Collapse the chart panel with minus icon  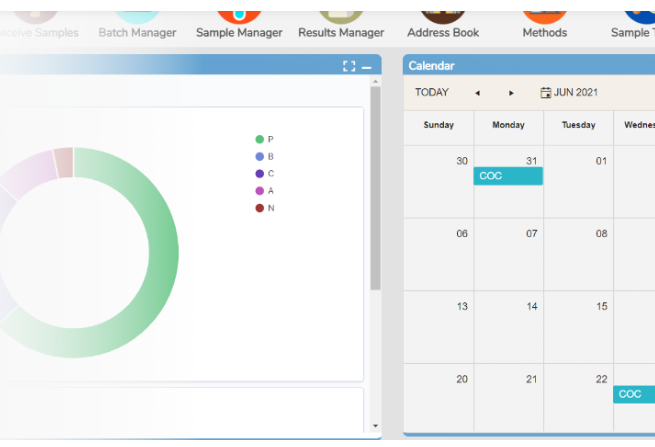click(x=366, y=67)
